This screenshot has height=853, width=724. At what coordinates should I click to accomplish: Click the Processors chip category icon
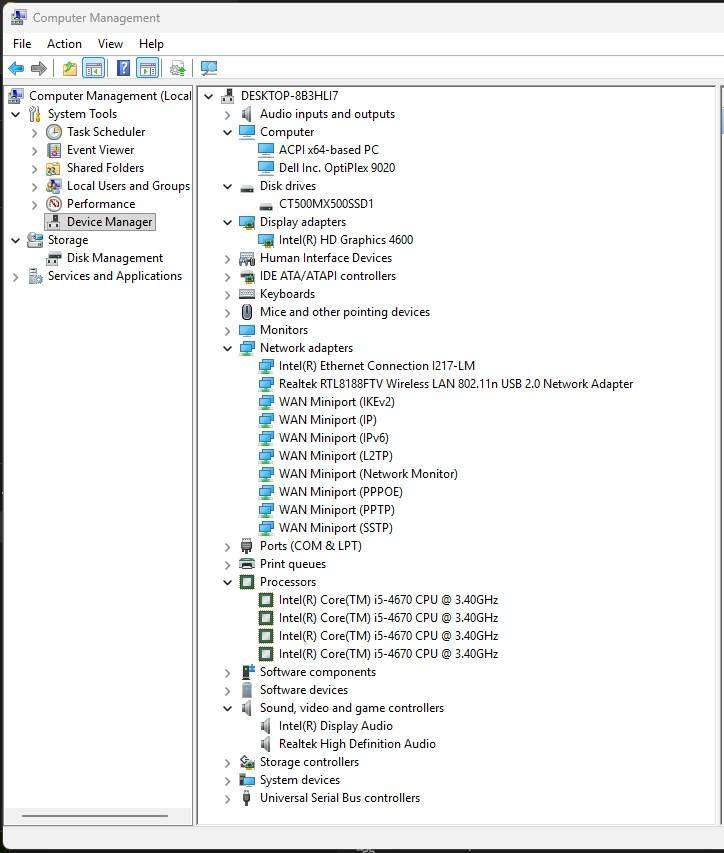(x=247, y=582)
